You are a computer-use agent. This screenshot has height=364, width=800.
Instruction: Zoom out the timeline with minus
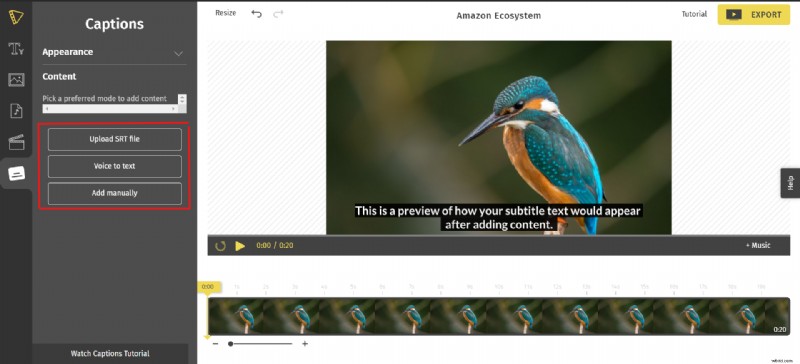(215, 344)
